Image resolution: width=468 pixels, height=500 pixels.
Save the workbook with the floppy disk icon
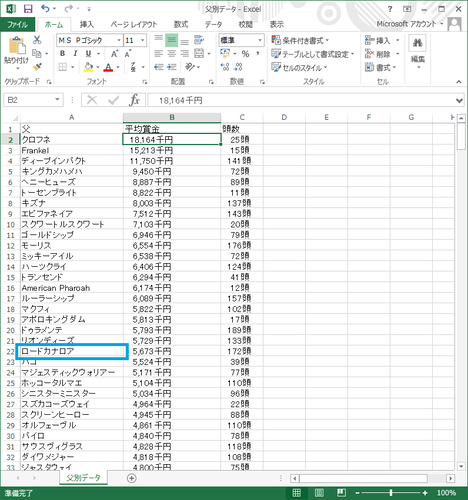[x=28, y=9]
